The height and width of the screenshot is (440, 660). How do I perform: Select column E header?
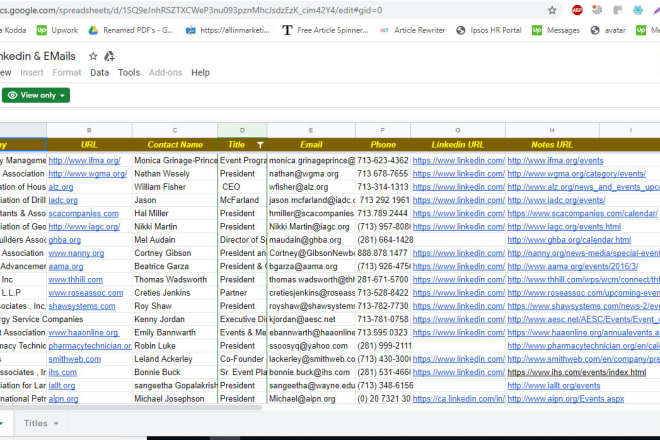[311, 130]
